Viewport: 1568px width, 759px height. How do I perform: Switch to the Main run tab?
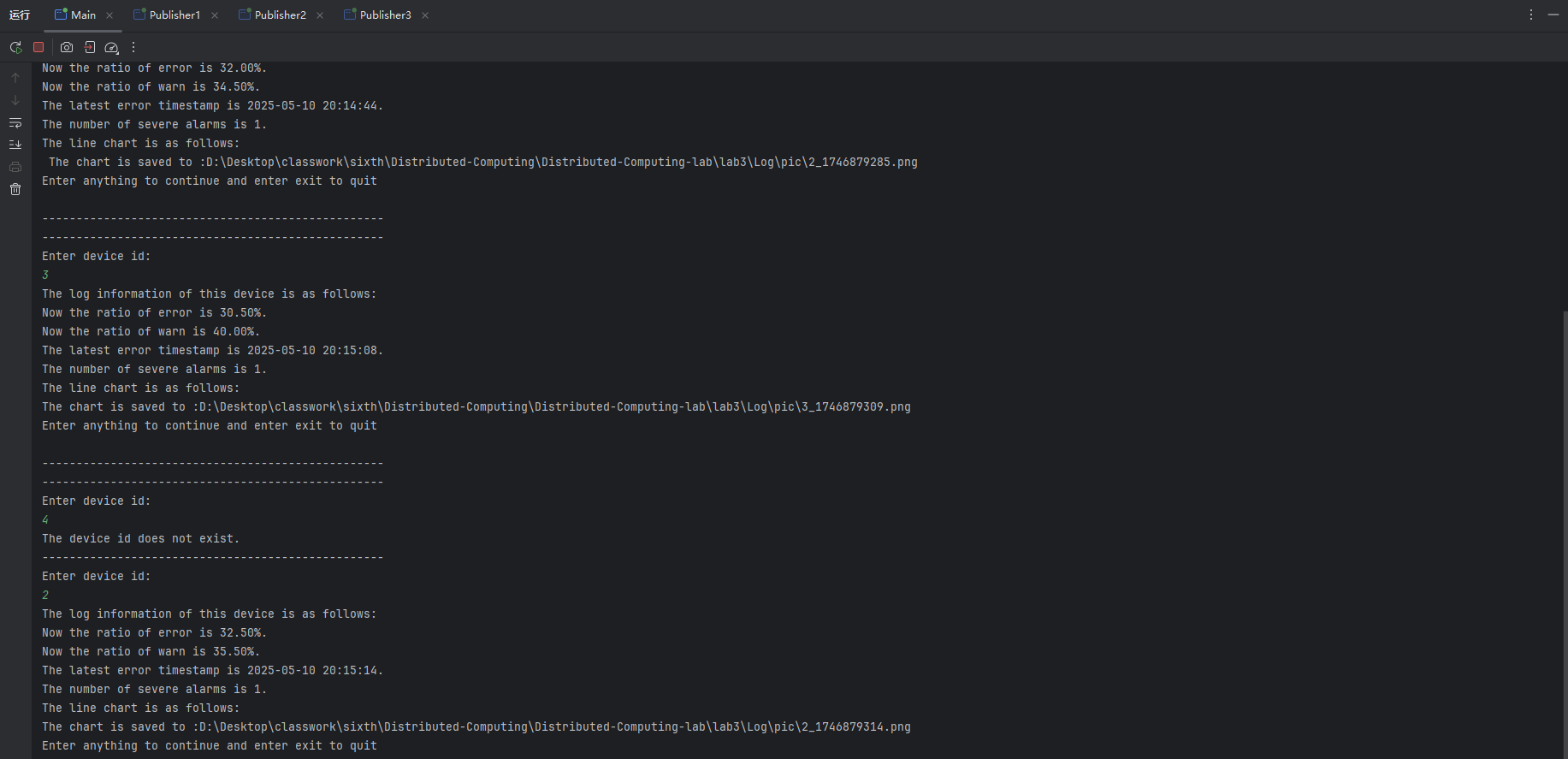(x=83, y=15)
